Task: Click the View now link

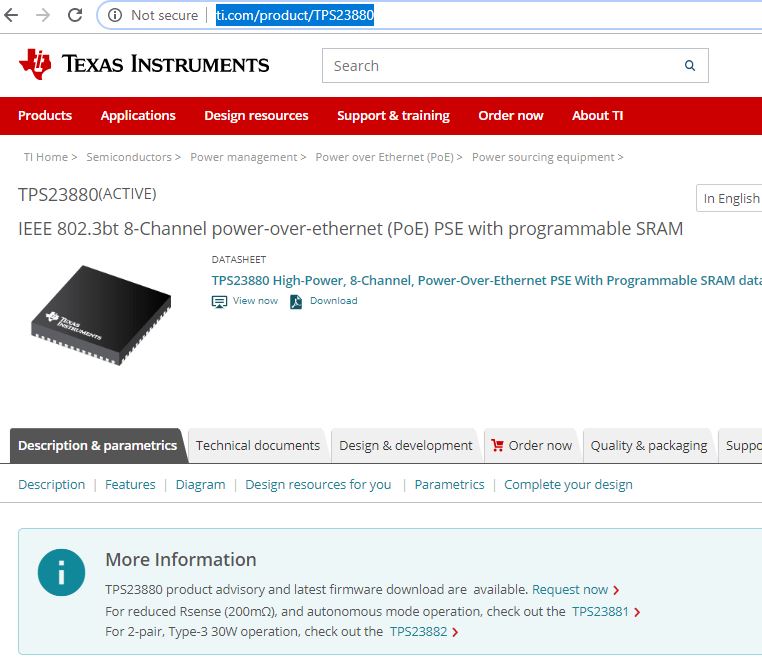Action: point(255,301)
